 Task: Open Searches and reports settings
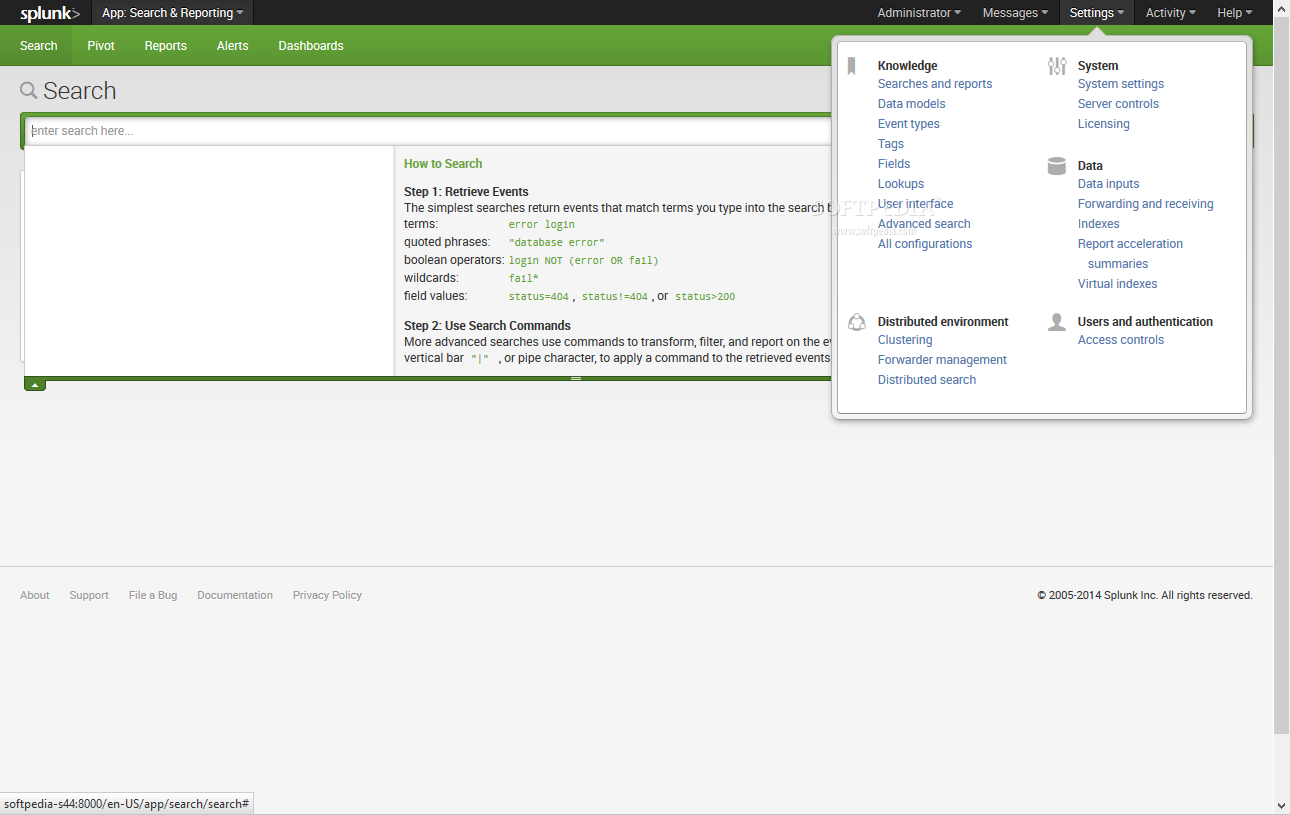(935, 84)
